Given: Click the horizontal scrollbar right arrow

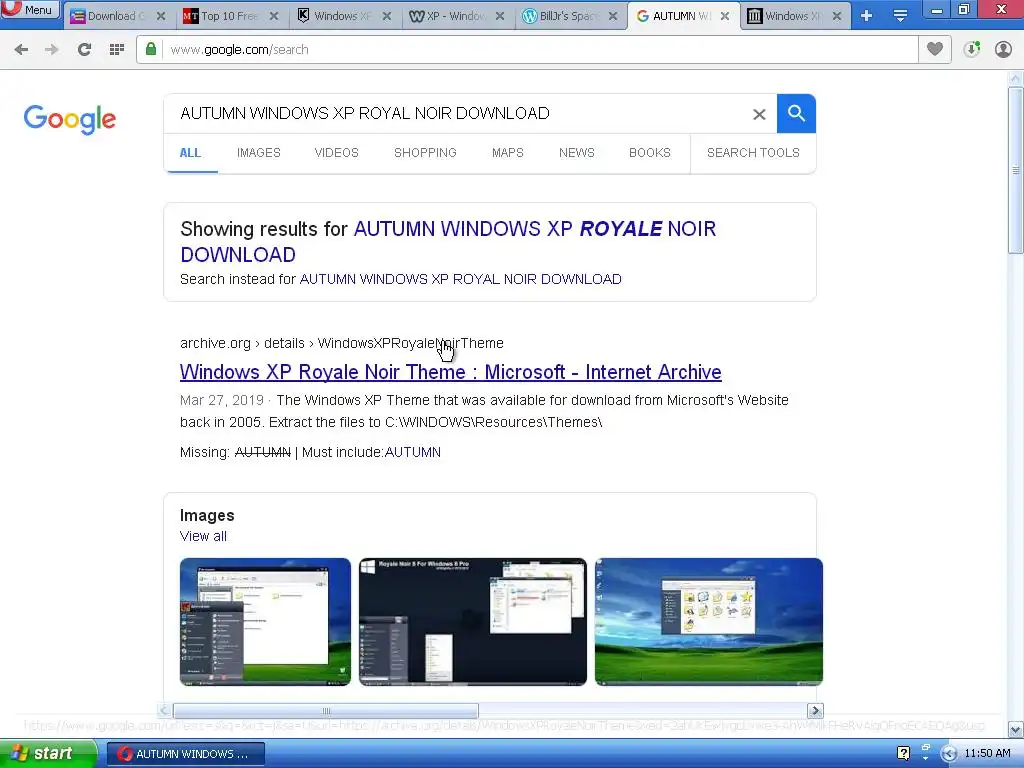Looking at the screenshot, I should (x=815, y=711).
